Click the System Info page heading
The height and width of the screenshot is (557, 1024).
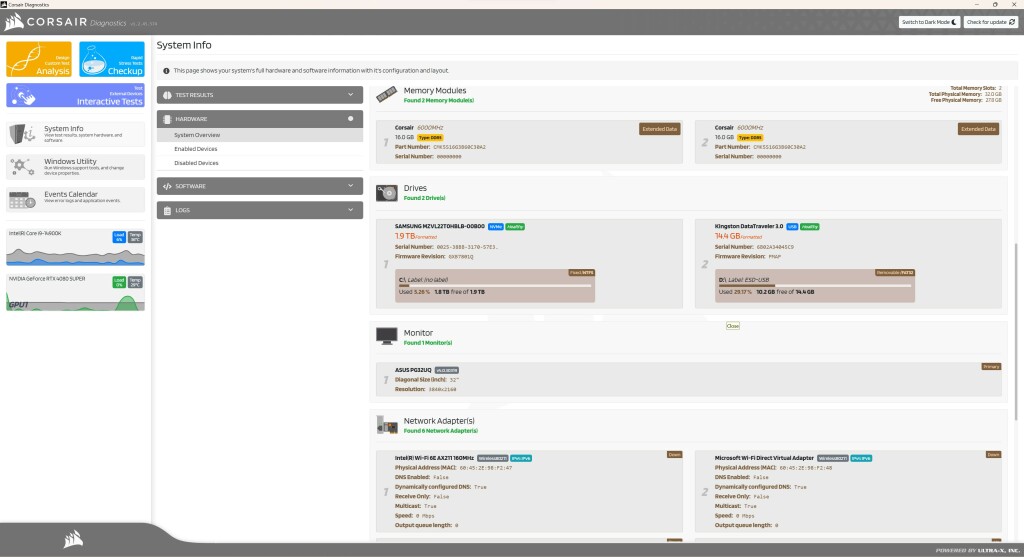click(x=184, y=45)
